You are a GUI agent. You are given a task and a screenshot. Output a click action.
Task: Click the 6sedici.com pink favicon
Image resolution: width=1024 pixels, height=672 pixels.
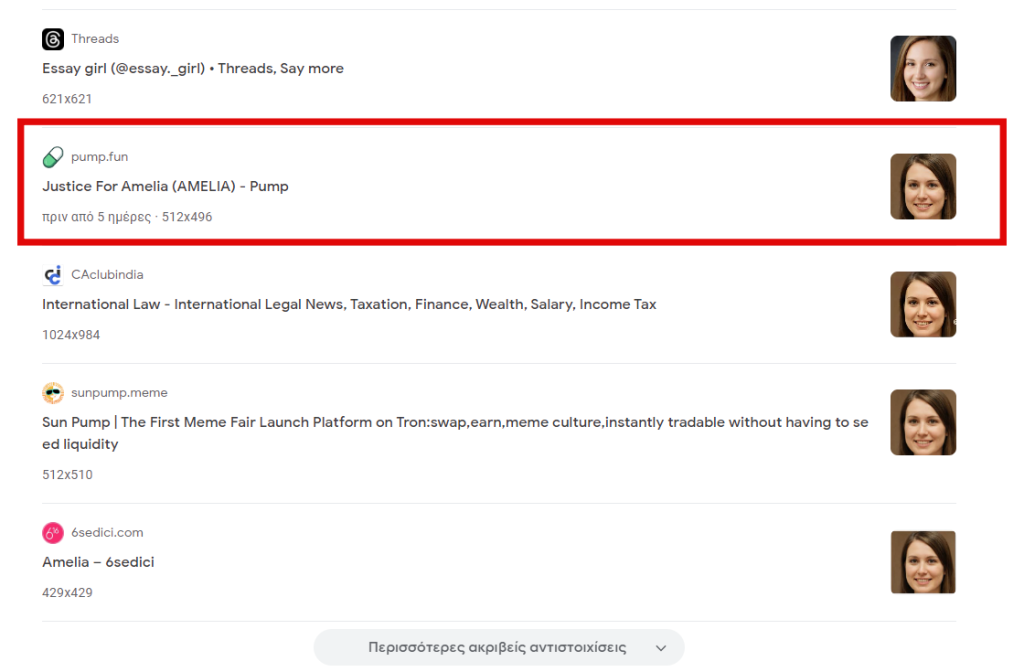53,533
